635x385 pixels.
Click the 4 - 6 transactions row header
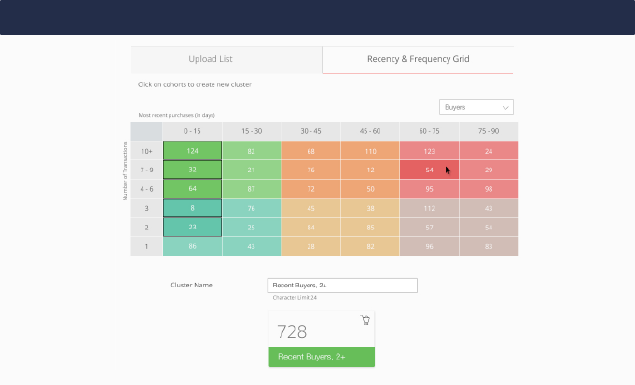click(x=147, y=189)
